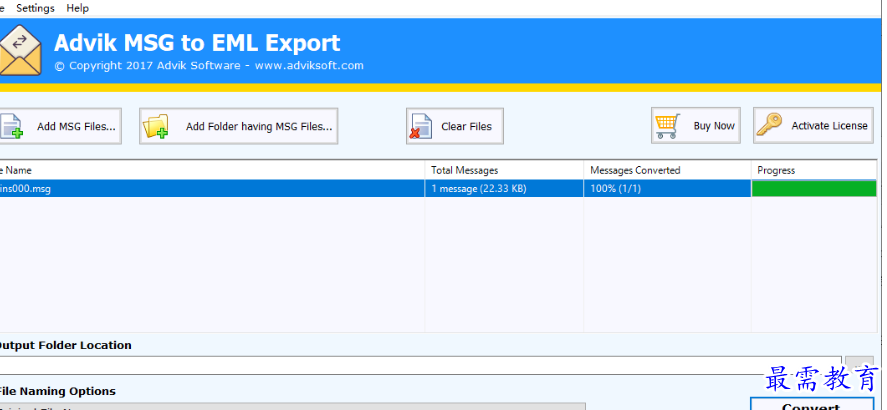Click the document-plus icon on Add MSG Files
Viewport: 887px width, 410px height.
pos(11,127)
